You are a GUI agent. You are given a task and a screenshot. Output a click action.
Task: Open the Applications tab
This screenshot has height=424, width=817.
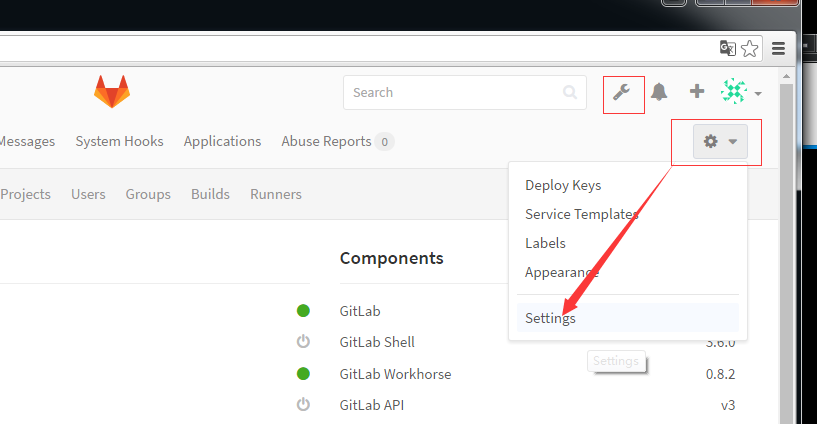[x=222, y=141]
